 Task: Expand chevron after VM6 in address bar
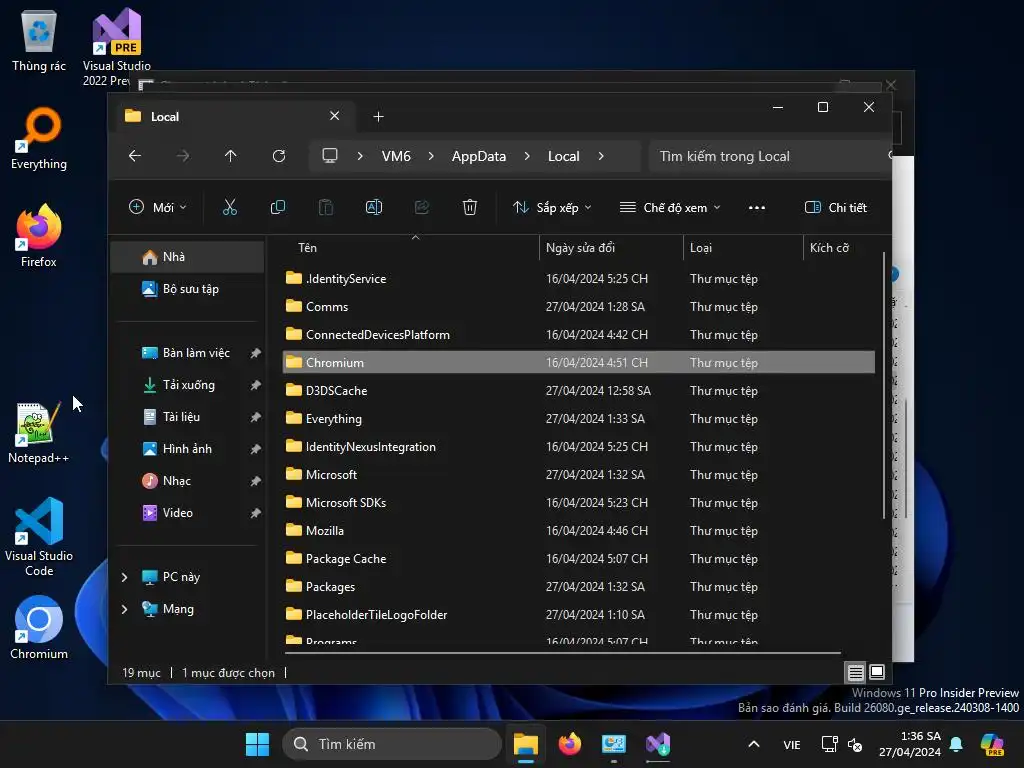pos(431,156)
